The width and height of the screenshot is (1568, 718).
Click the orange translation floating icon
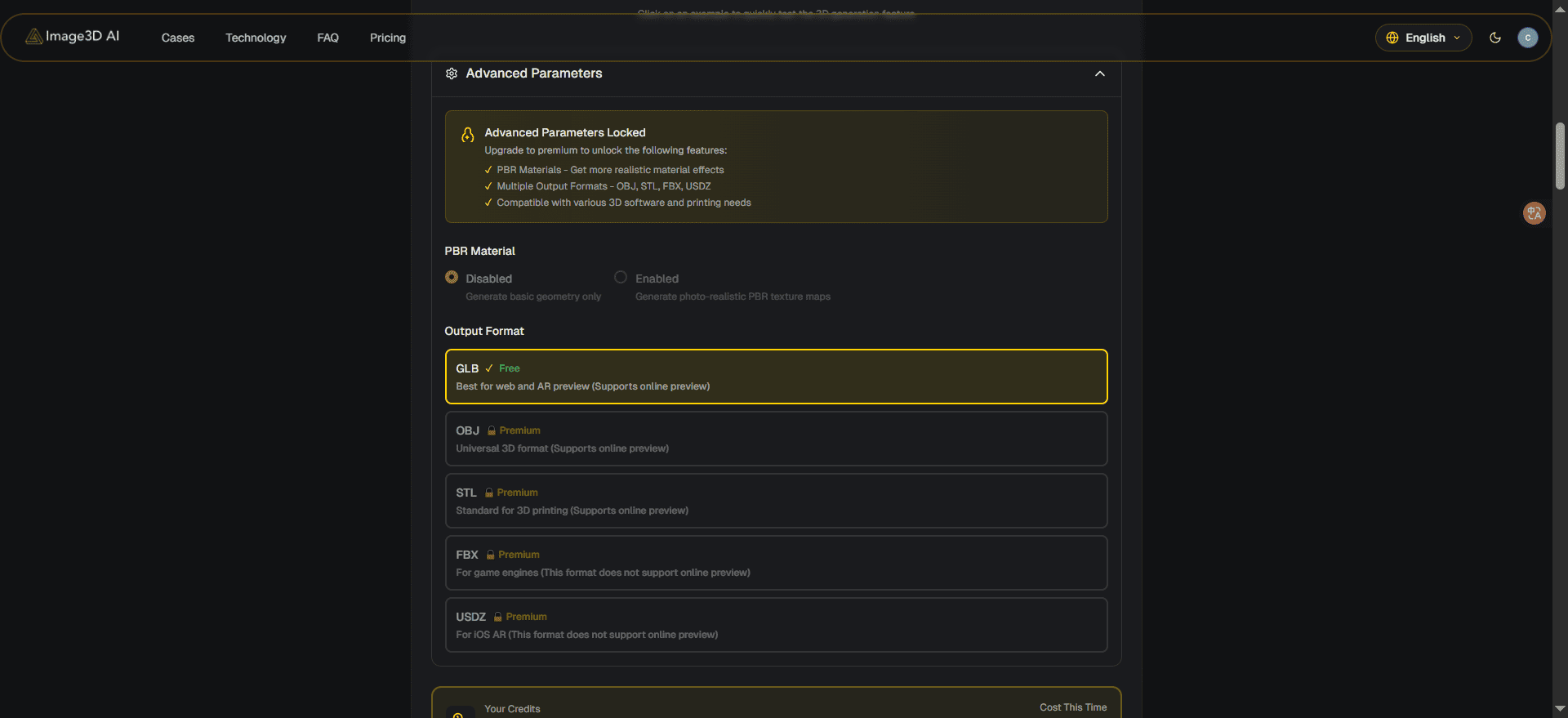pos(1533,213)
